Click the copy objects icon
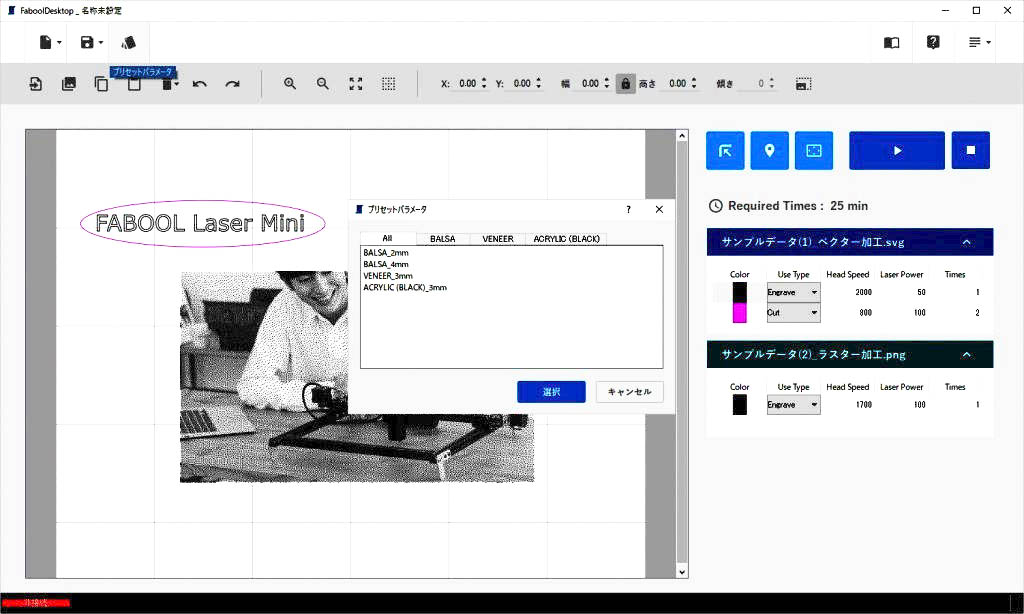1024x614 pixels. click(x=101, y=84)
